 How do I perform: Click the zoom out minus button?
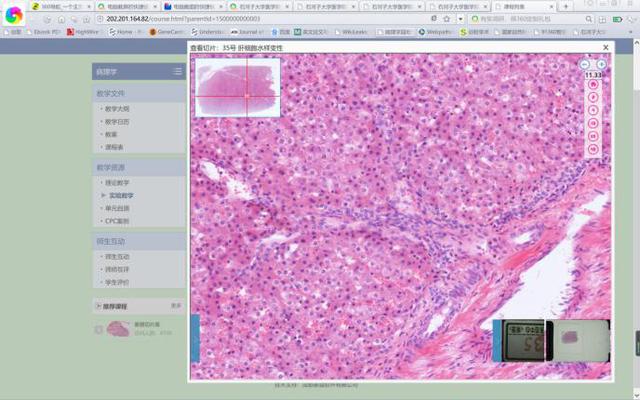585,64
